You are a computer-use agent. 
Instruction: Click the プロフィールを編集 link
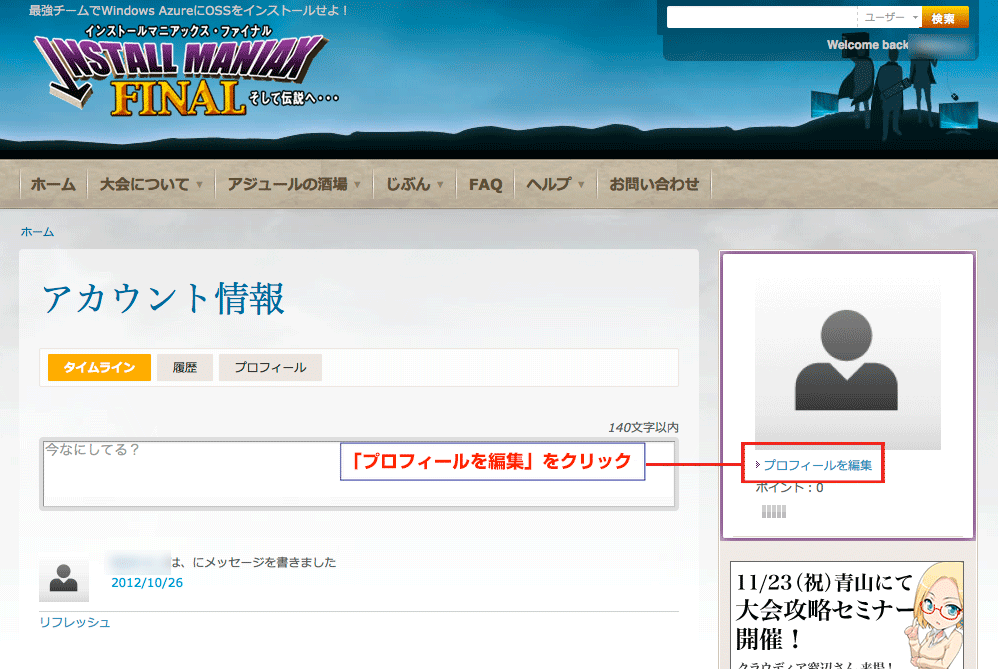coord(818,465)
